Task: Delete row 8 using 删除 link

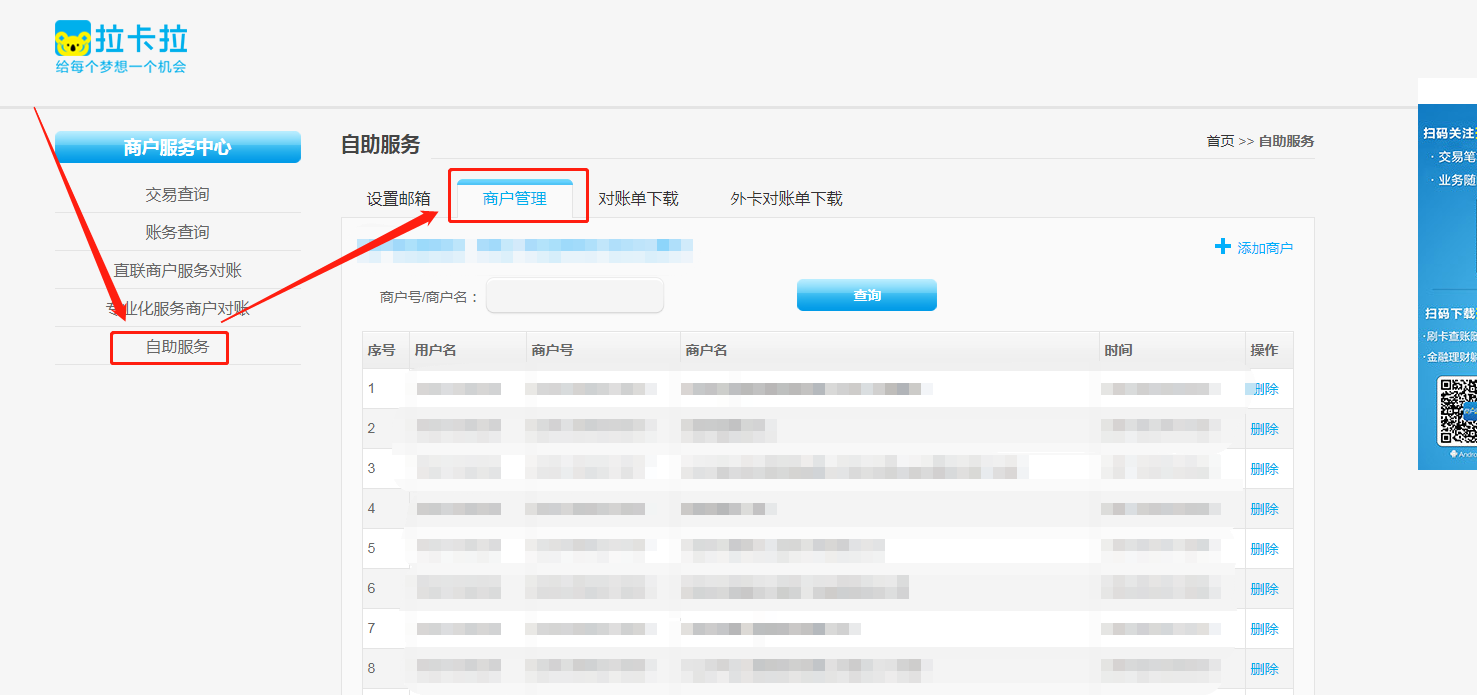Action: (x=1265, y=669)
